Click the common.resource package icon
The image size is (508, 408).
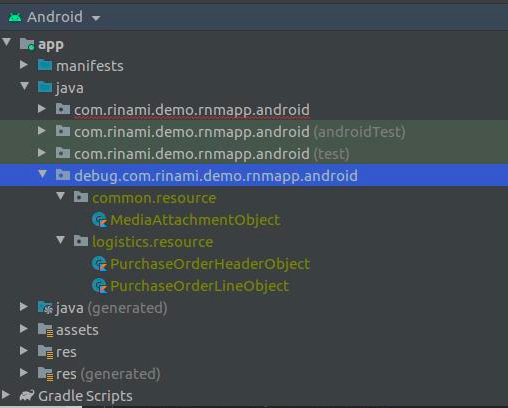[x=81, y=197]
